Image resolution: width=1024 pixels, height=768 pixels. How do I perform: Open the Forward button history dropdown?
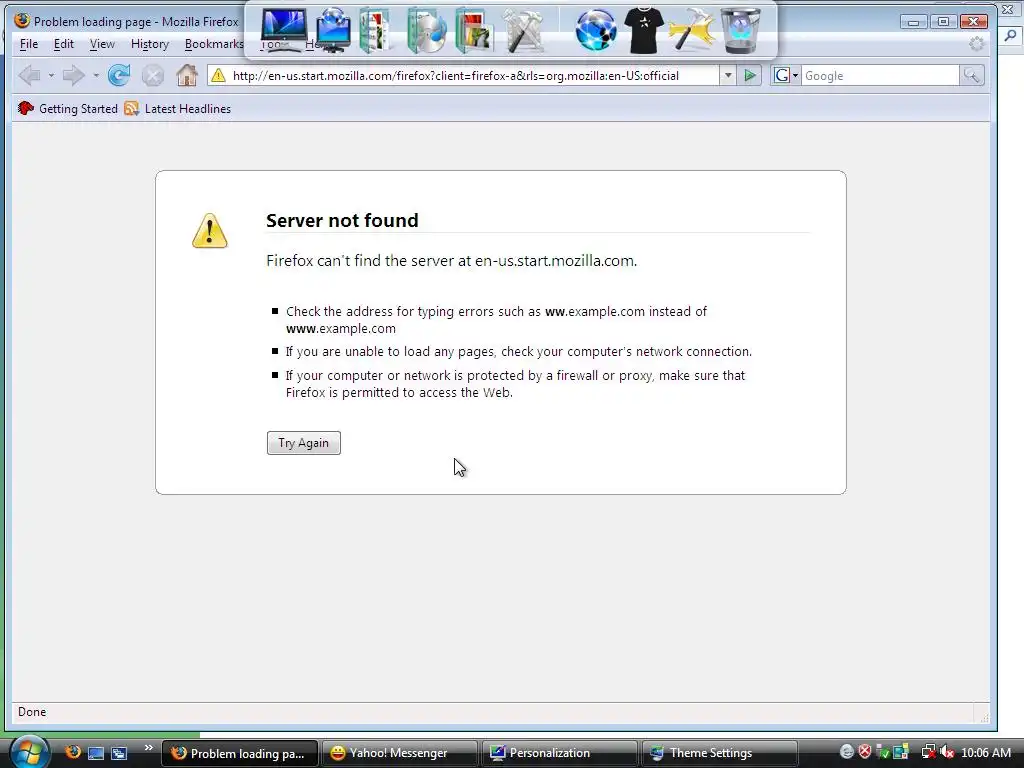pos(96,76)
